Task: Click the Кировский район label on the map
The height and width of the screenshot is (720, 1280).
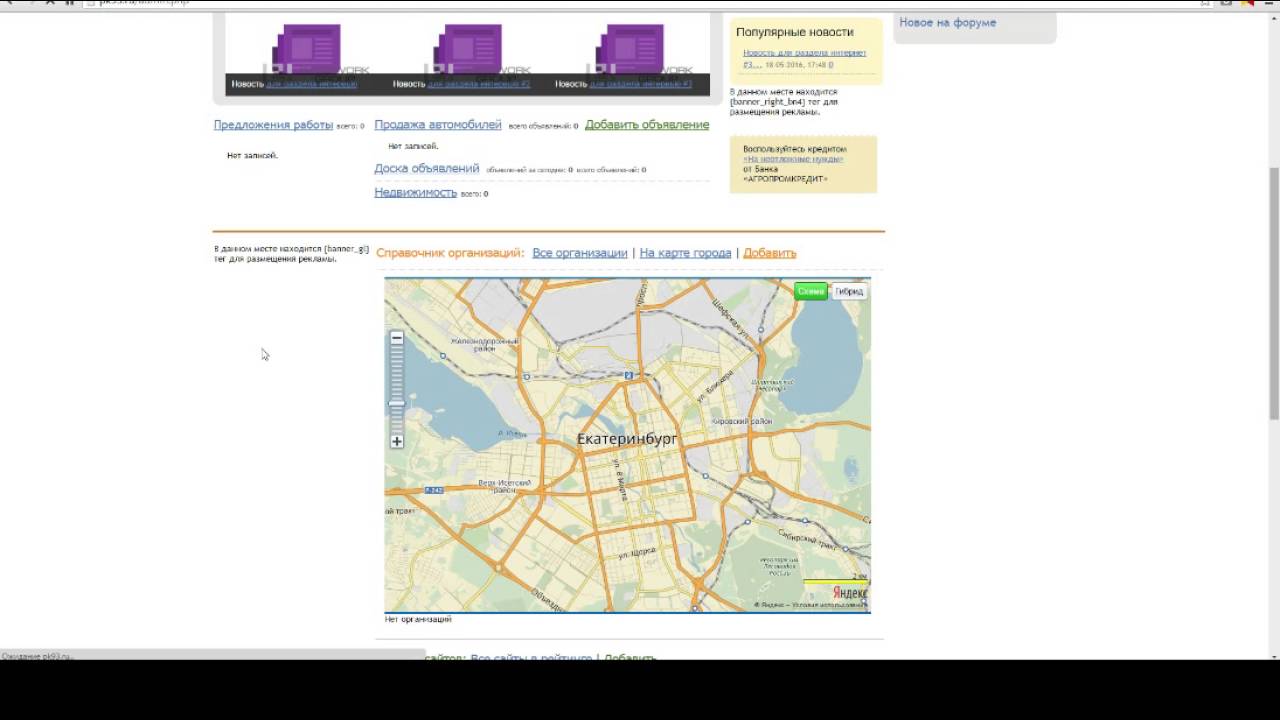Action: click(741, 422)
